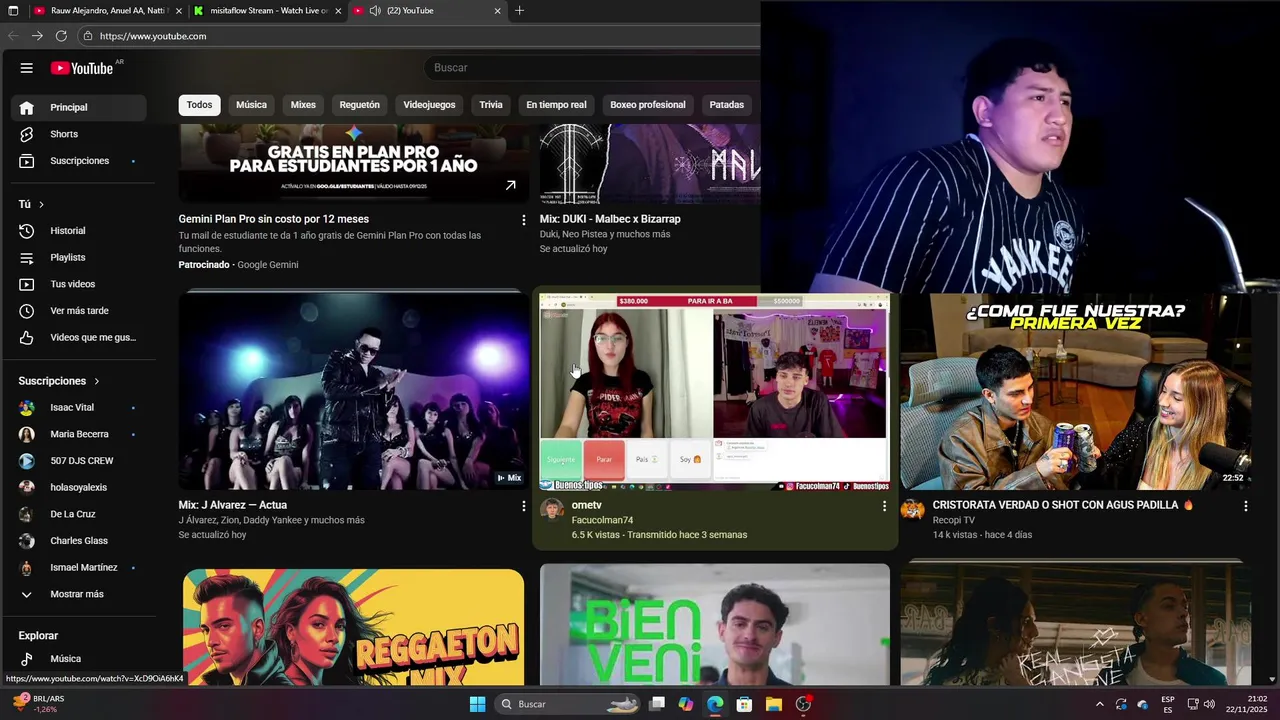The width and height of the screenshot is (1280, 720).
Task: Open holasoyalexis subscription channel
Action: tap(78, 488)
